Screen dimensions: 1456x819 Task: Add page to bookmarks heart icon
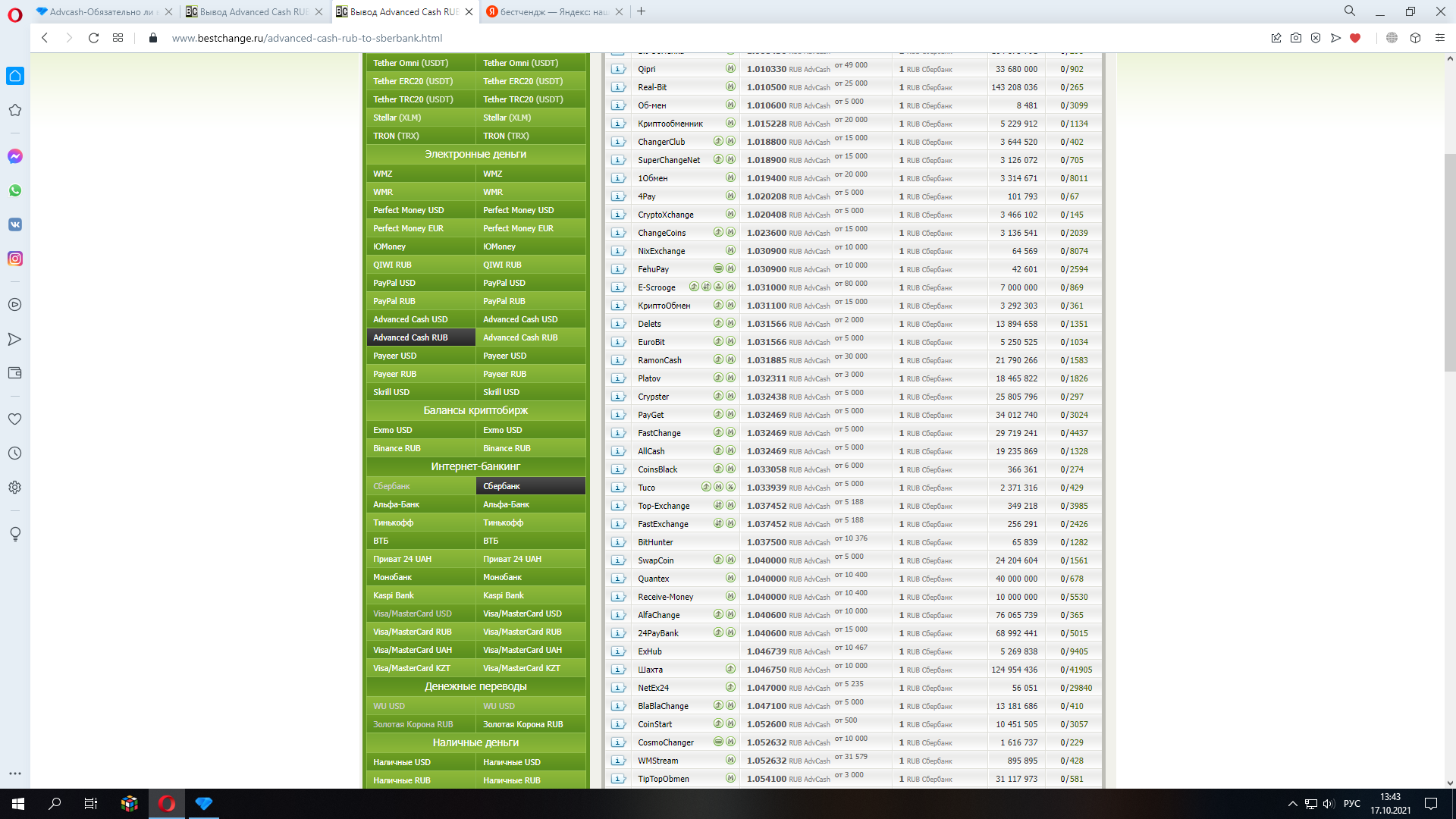pos(1355,38)
